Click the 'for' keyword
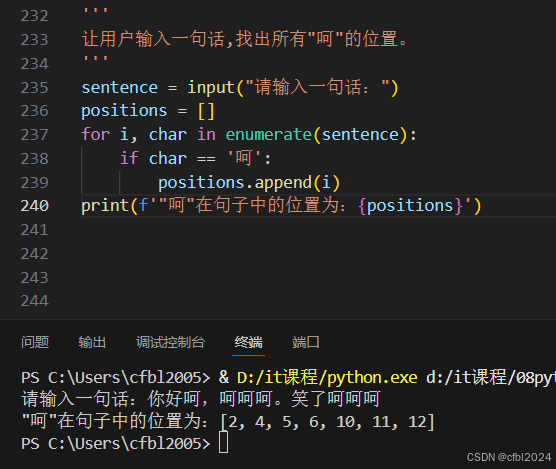The image size is (556, 469). (x=95, y=134)
